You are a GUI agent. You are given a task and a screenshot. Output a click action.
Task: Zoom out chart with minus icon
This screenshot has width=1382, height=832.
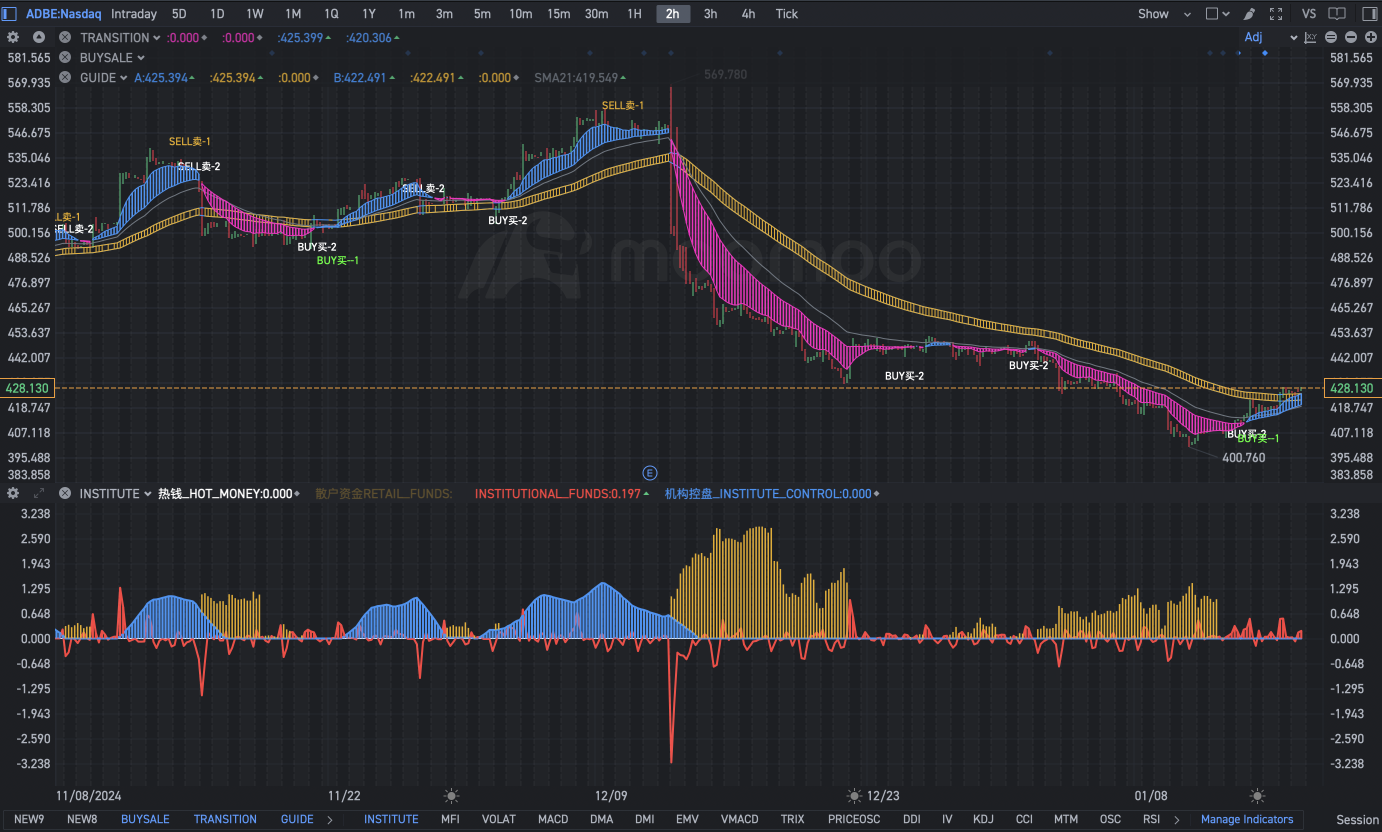(x=1351, y=37)
